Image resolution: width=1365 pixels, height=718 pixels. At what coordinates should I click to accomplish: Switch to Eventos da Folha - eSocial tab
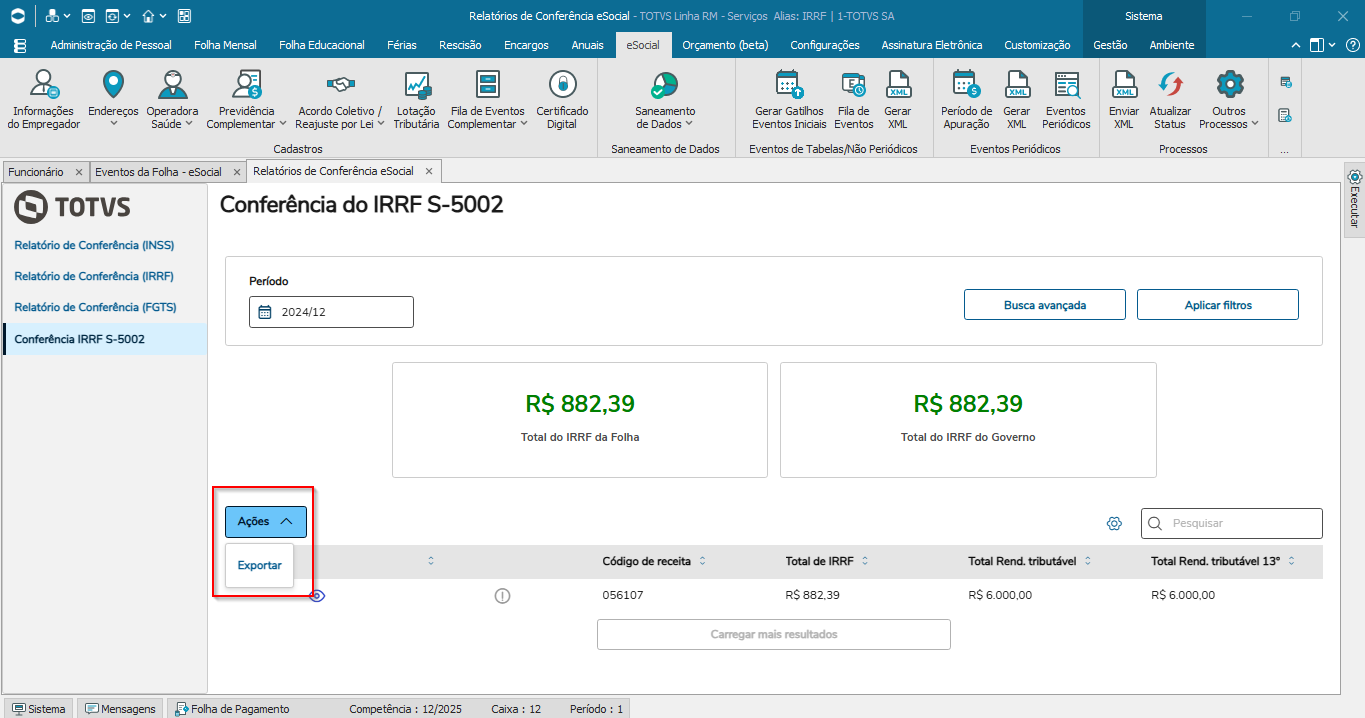[x=158, y=172]
